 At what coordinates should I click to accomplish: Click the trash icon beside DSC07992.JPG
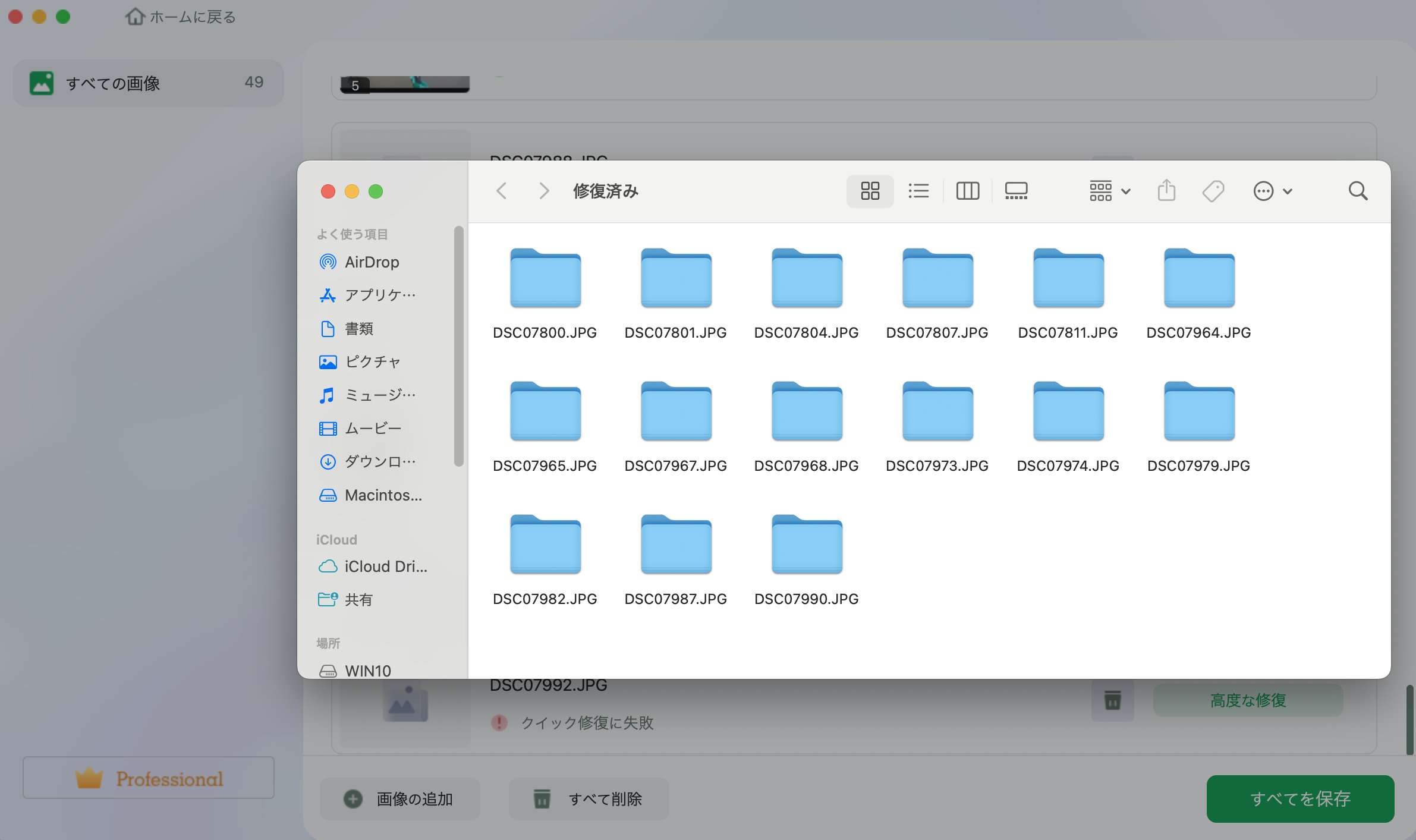(x=1112, y=700)
